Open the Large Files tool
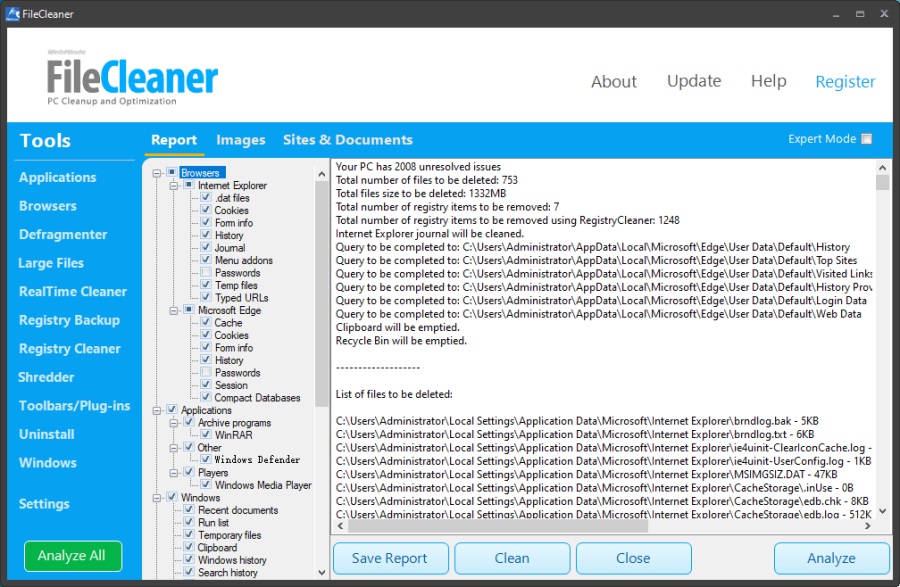 click(x=51, y=263)
